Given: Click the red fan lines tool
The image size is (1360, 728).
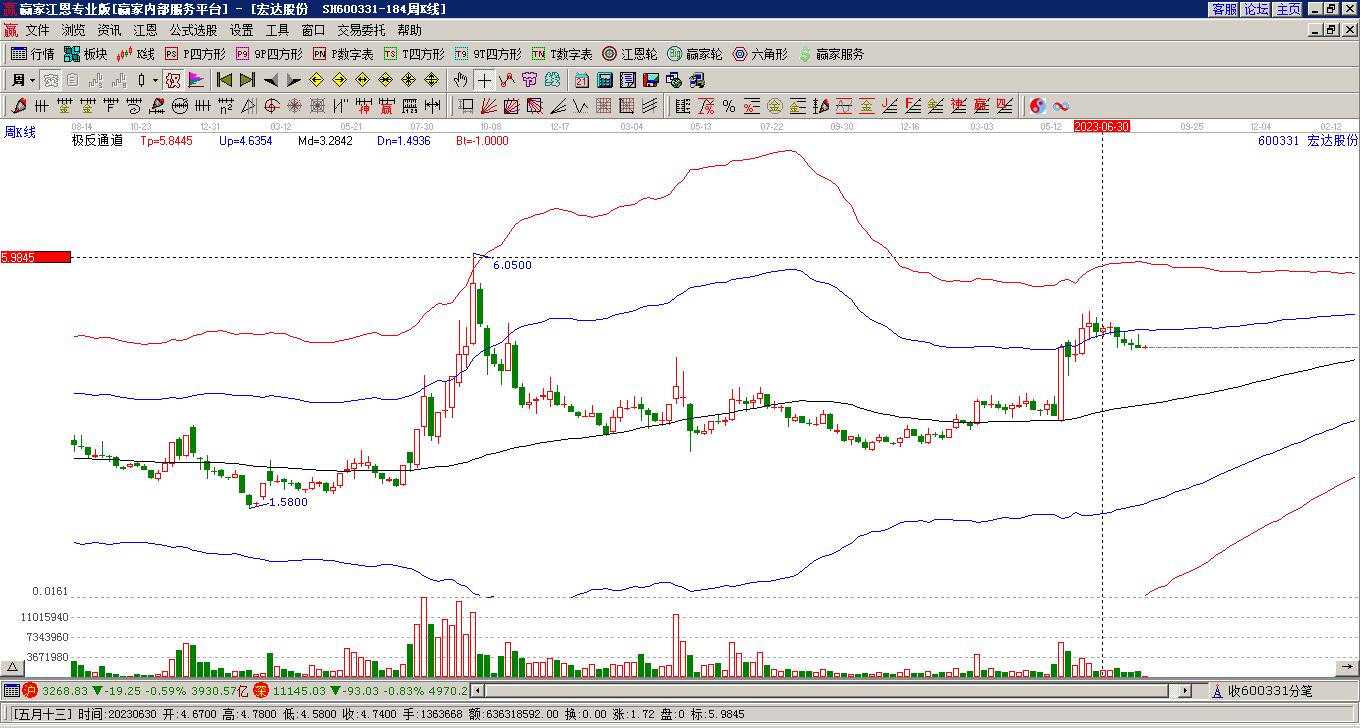Looking at the screenshot, I should (x=488, y=106).
